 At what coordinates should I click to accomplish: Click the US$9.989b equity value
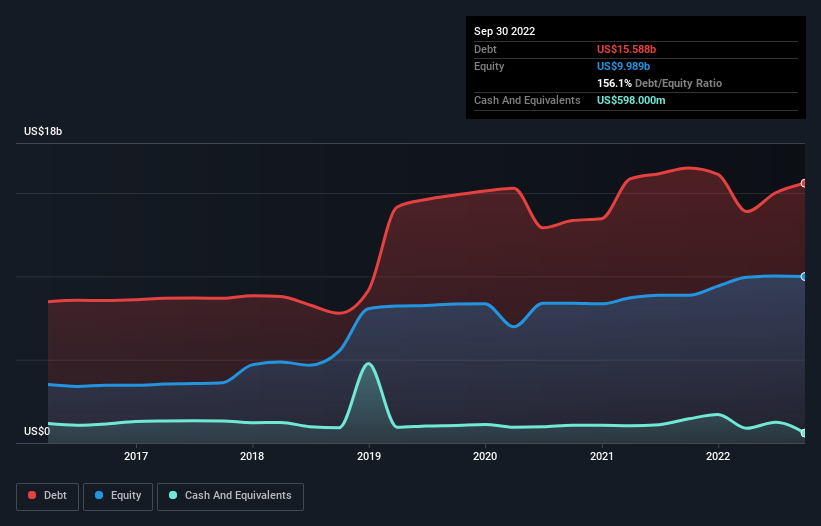623,66
